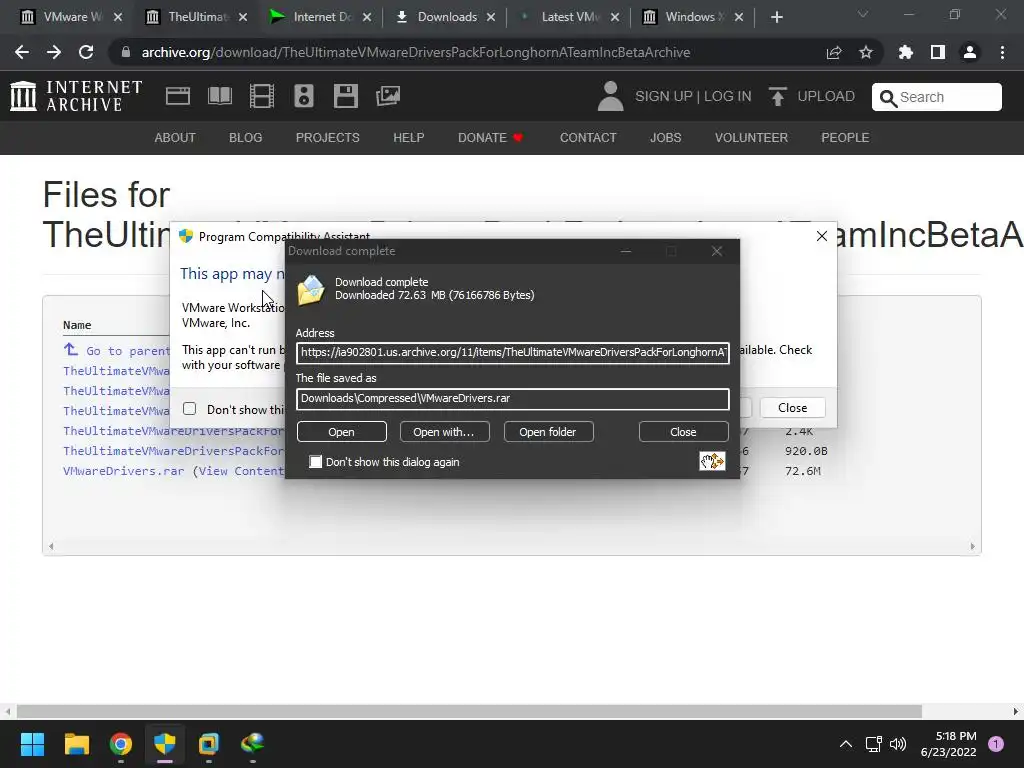
Task: Click Open with... in the download dialog
Action: click(444, 432)
